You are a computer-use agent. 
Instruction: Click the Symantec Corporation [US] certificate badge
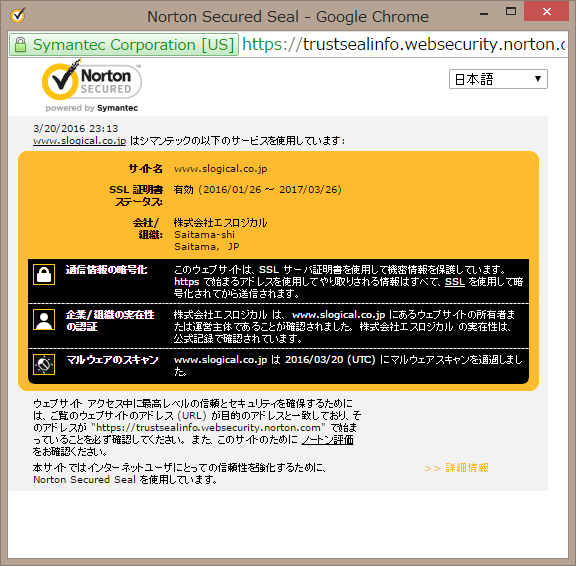[124, 45]
